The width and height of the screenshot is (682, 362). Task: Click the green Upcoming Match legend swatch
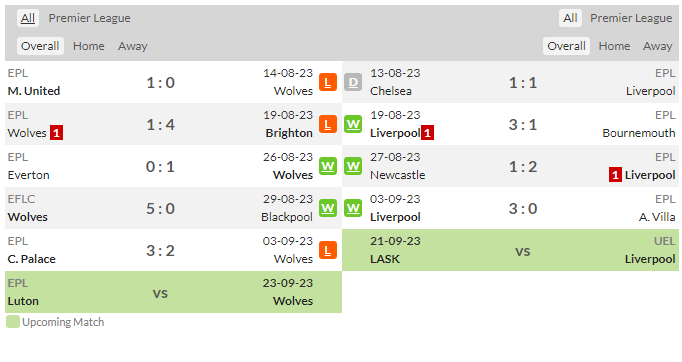tap(13, 322)
